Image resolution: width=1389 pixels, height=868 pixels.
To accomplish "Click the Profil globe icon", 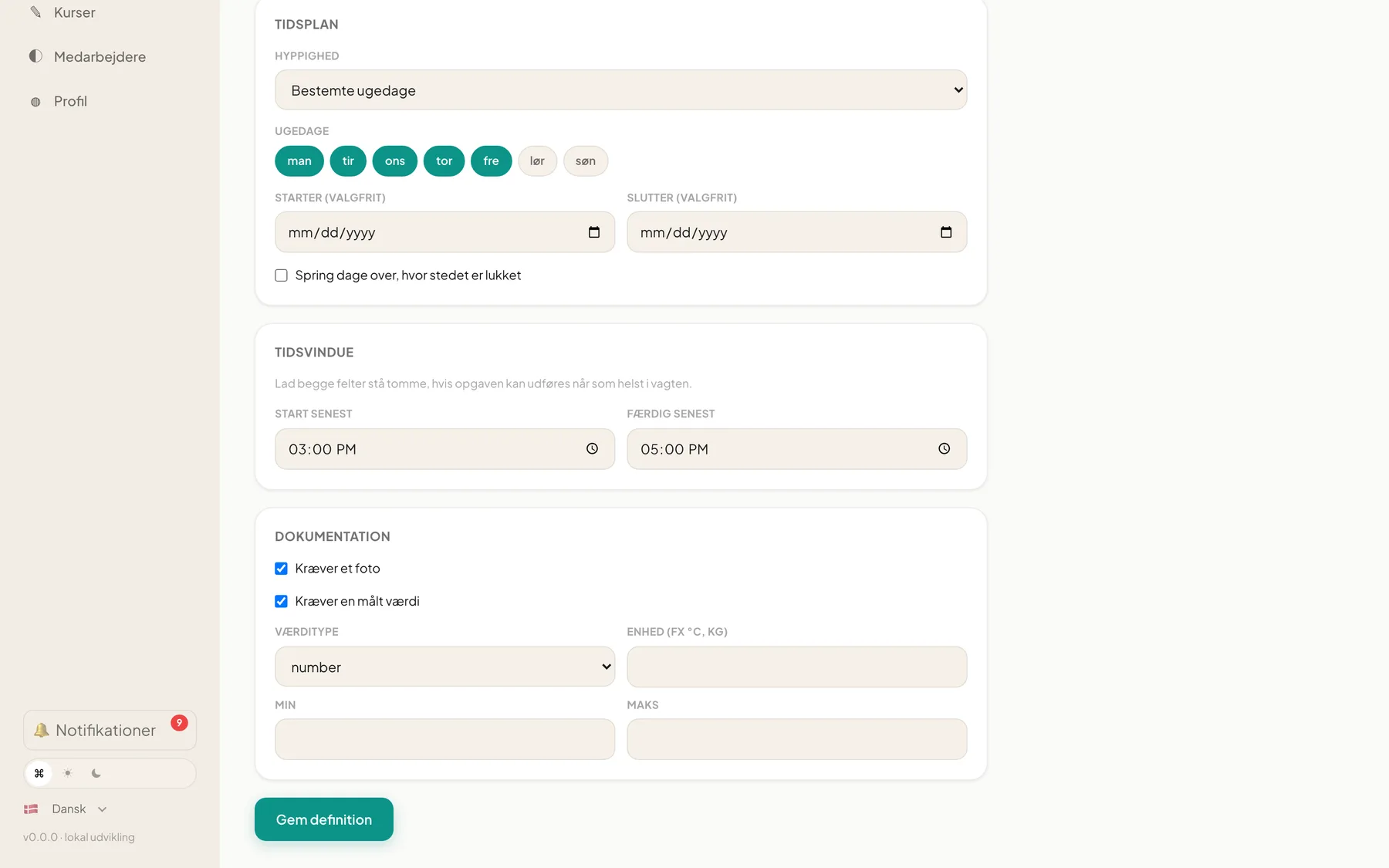I will pos(35,102).
